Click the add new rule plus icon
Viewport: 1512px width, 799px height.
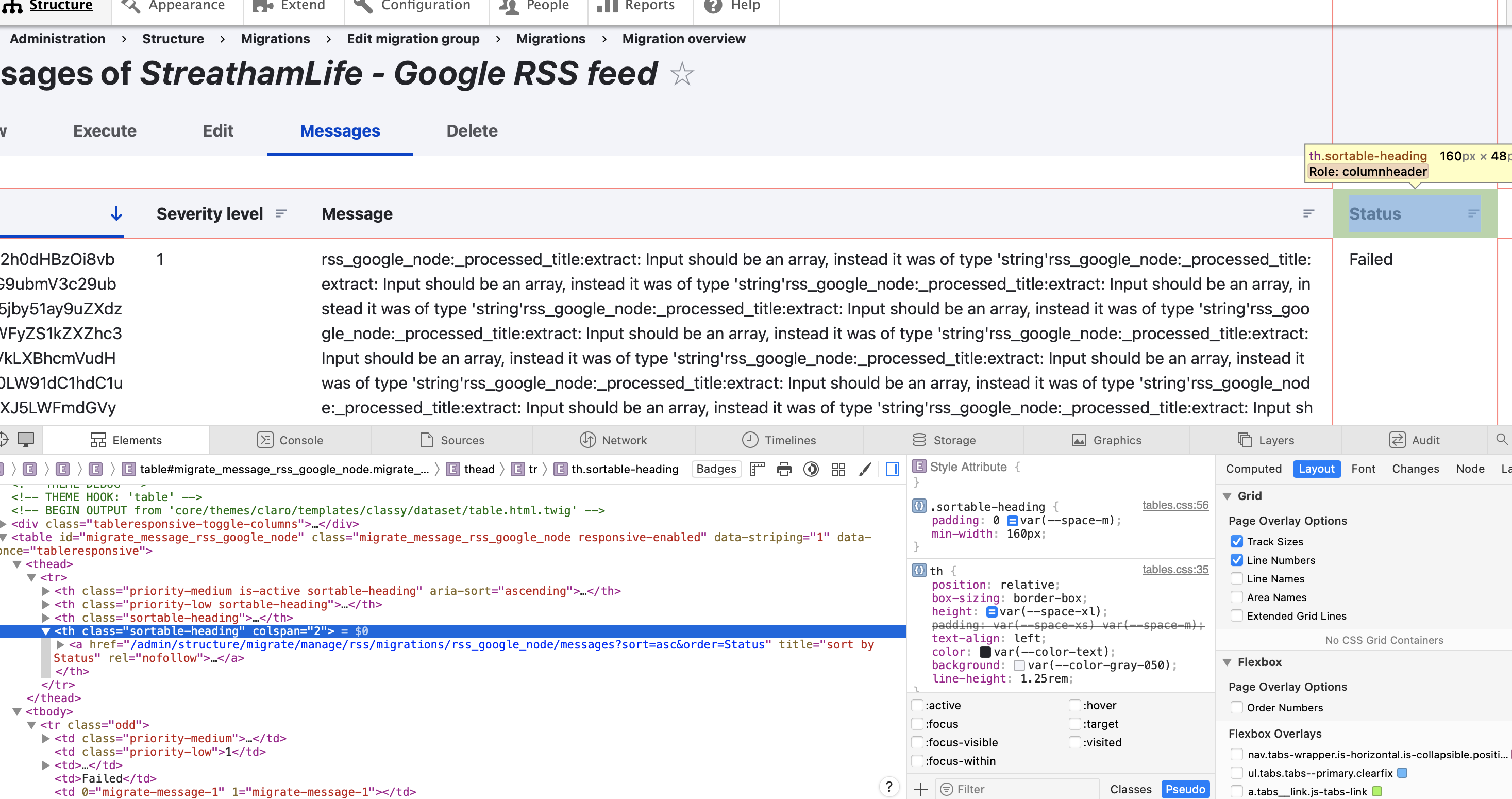(921, 789)
